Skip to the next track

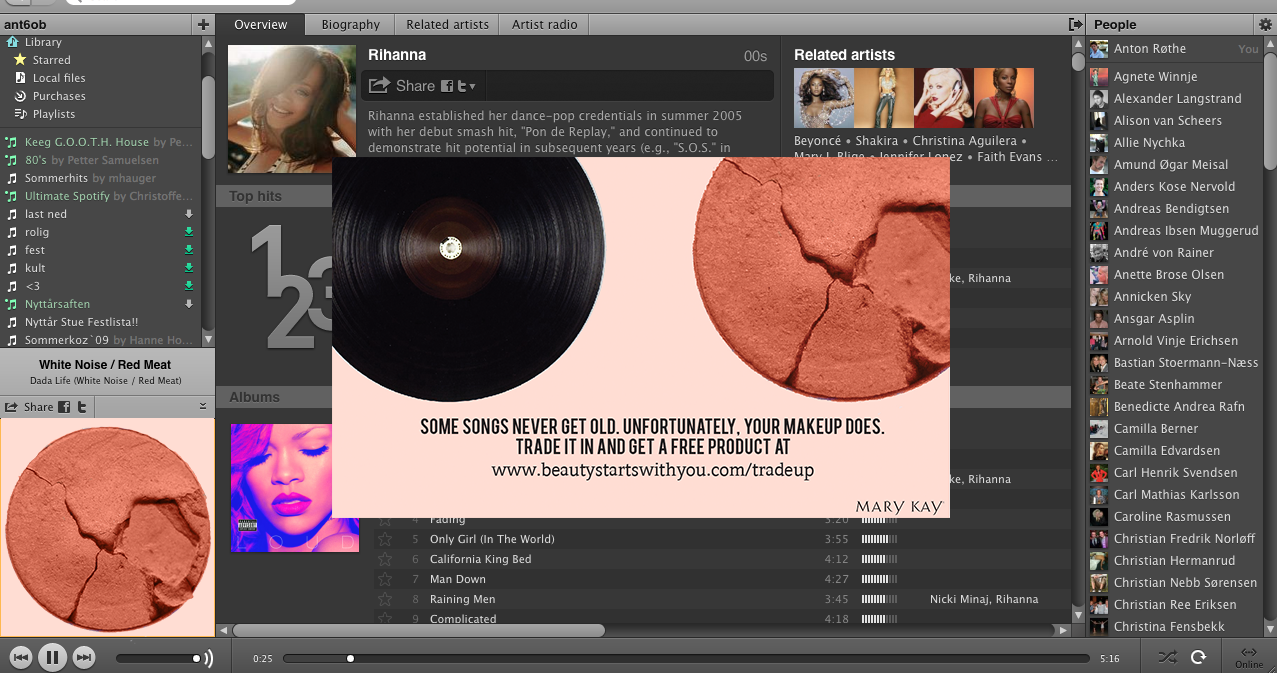pos(84,657)
